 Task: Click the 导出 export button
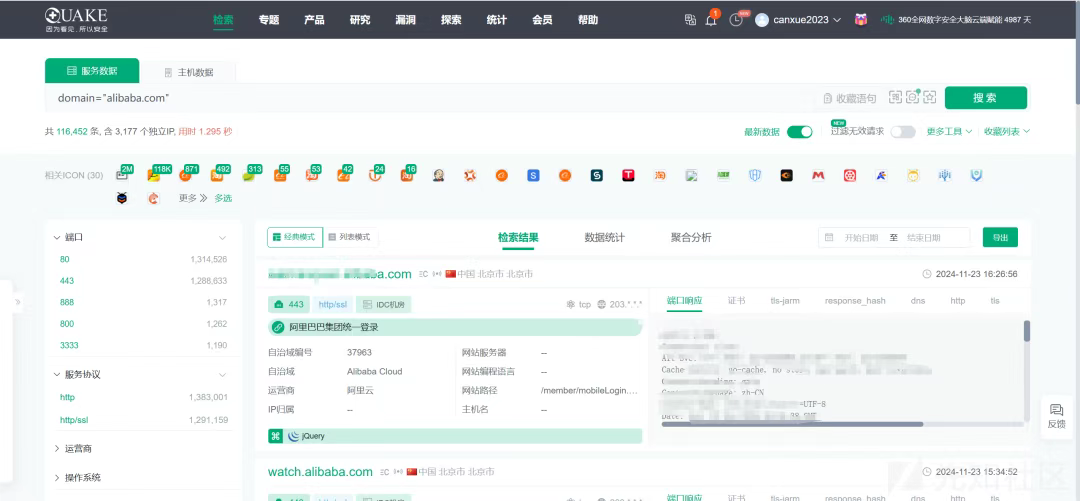click(1000, 237)
